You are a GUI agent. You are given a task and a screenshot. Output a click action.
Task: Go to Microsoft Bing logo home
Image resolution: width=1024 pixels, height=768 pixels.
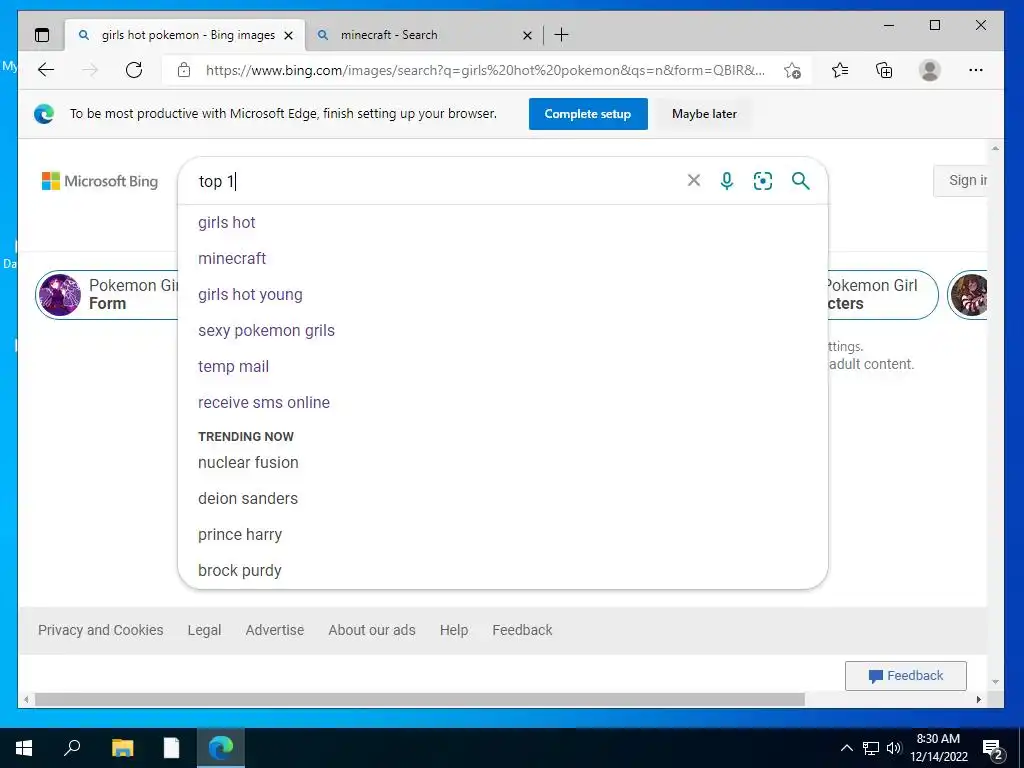[x=100, y=181]
